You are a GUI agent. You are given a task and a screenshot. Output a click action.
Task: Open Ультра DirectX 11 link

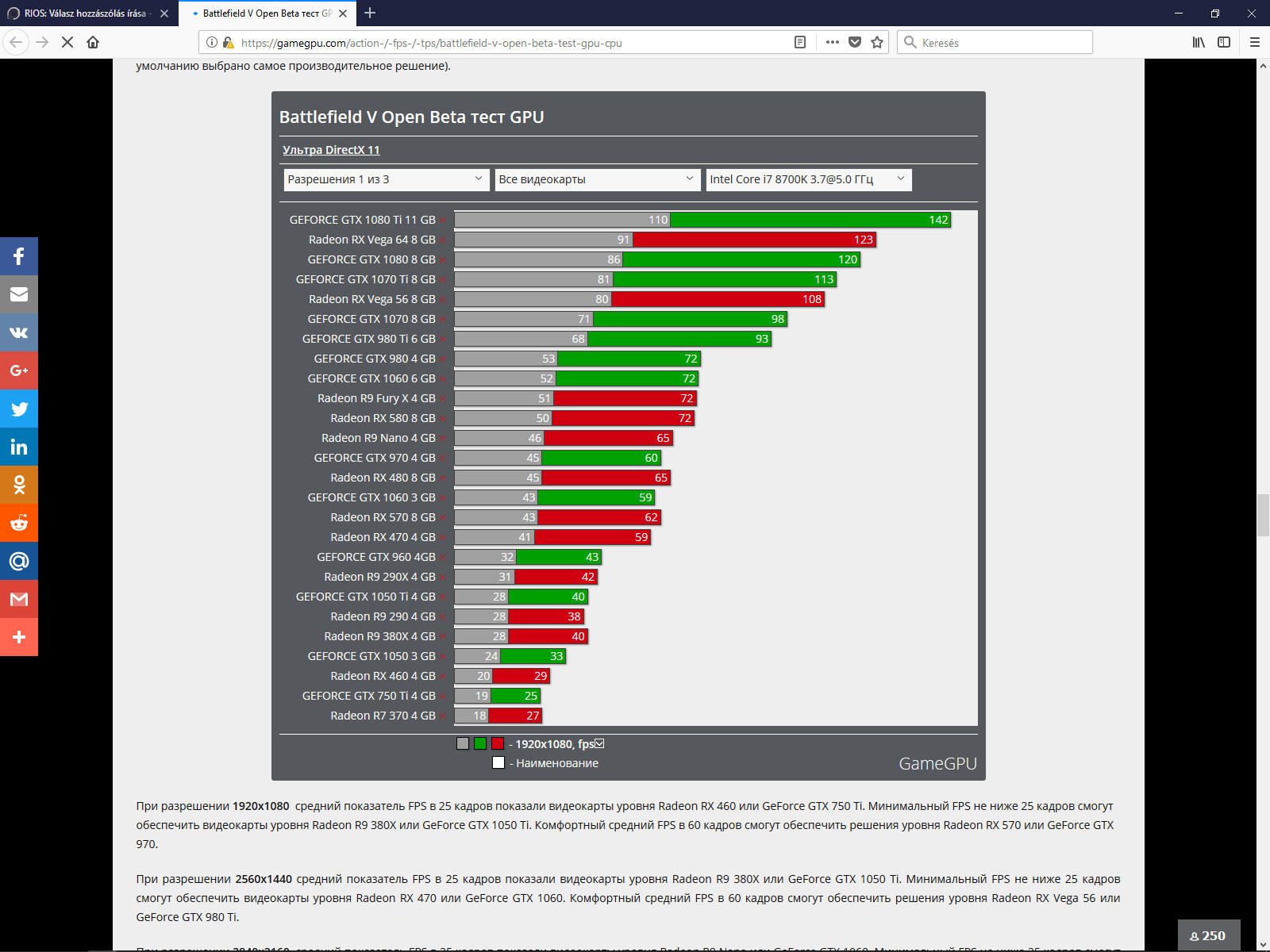point(331,150)
